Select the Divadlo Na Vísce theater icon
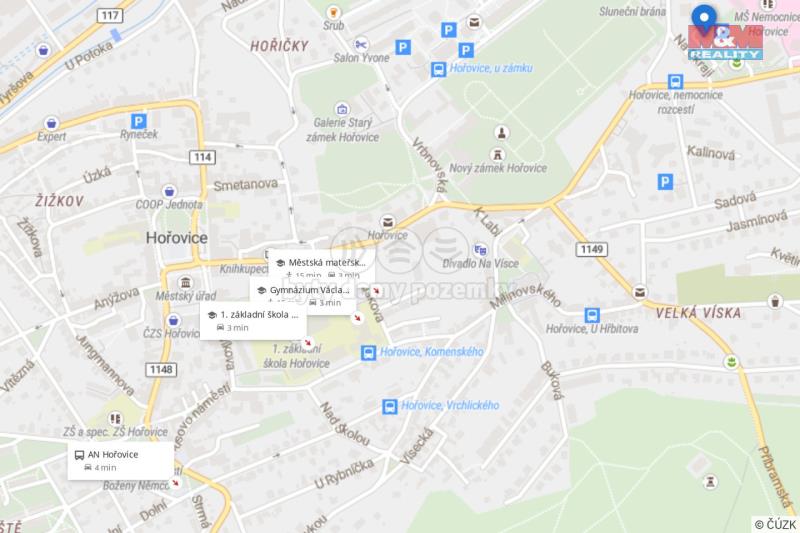The height and width of the screenshot is (533, 800). [x=480, y=250]
